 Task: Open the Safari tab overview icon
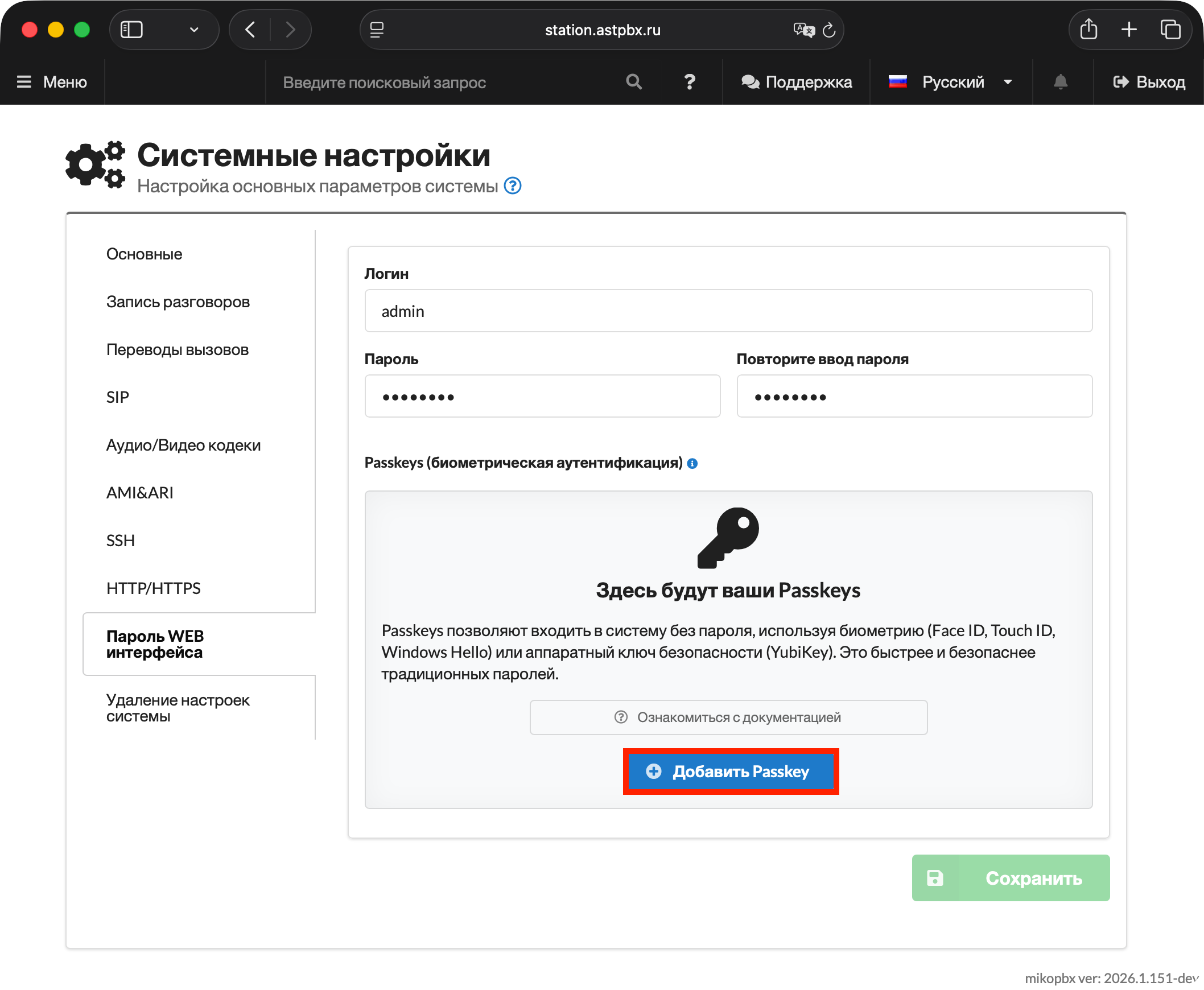(1170, 30)
